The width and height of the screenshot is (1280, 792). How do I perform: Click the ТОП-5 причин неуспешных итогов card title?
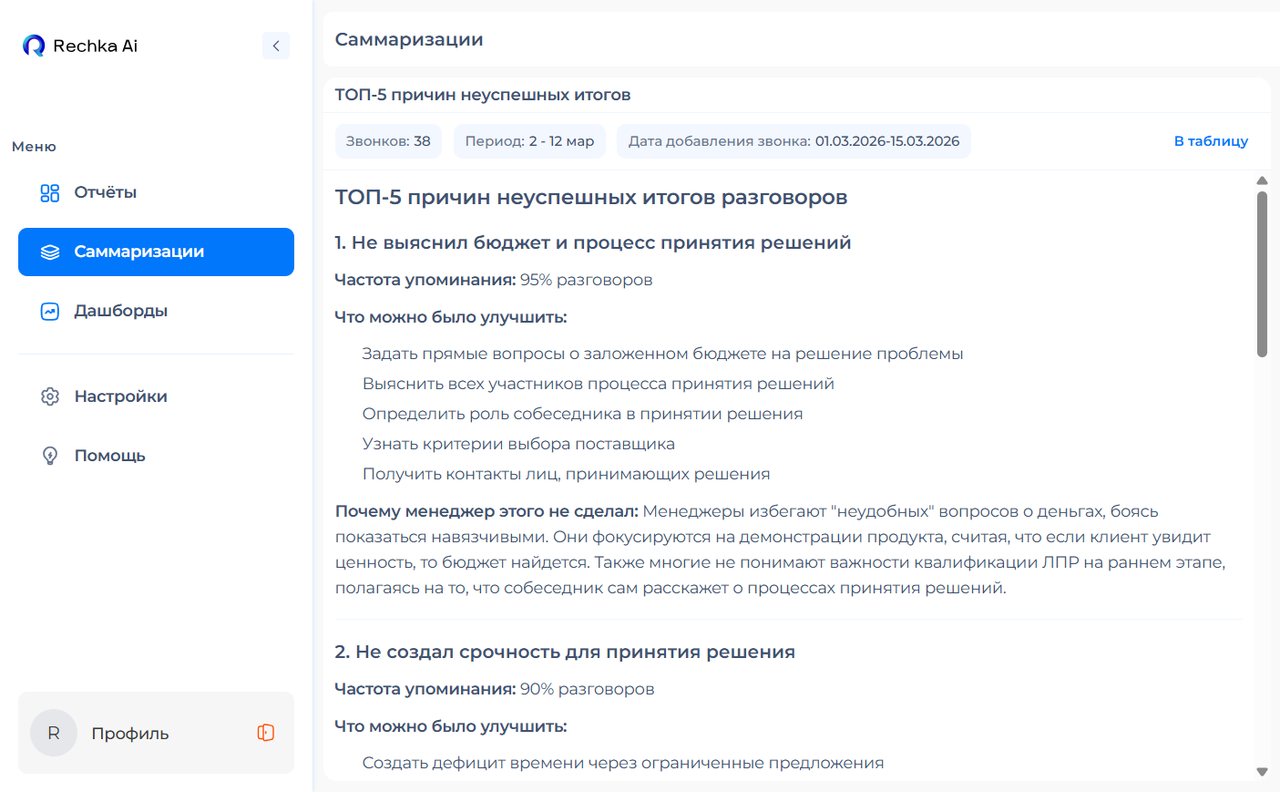coord(483,95)
